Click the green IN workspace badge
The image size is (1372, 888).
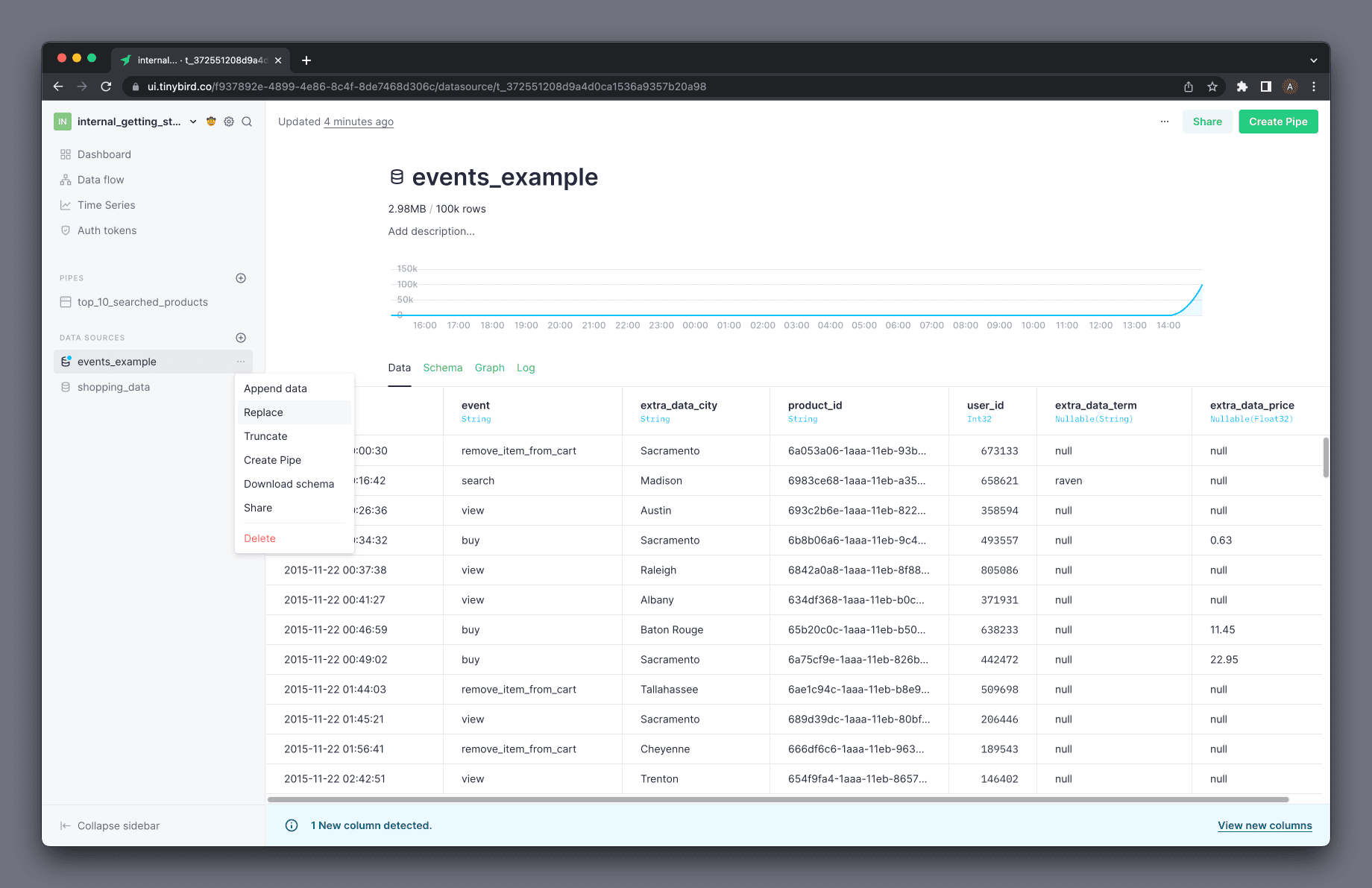click(x=63, y=122)
